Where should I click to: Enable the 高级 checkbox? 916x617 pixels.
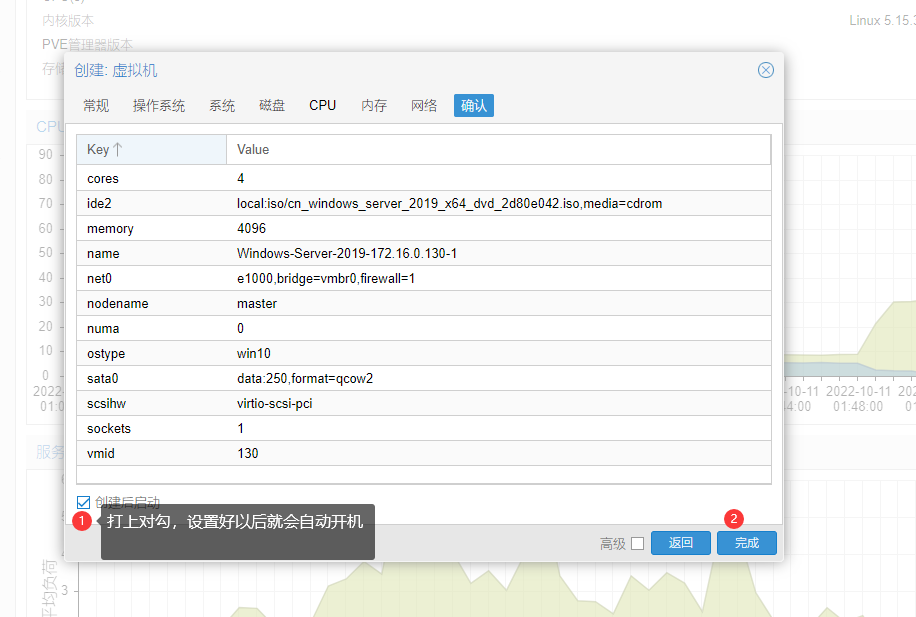pyautogui.click(x=638, y=543)
